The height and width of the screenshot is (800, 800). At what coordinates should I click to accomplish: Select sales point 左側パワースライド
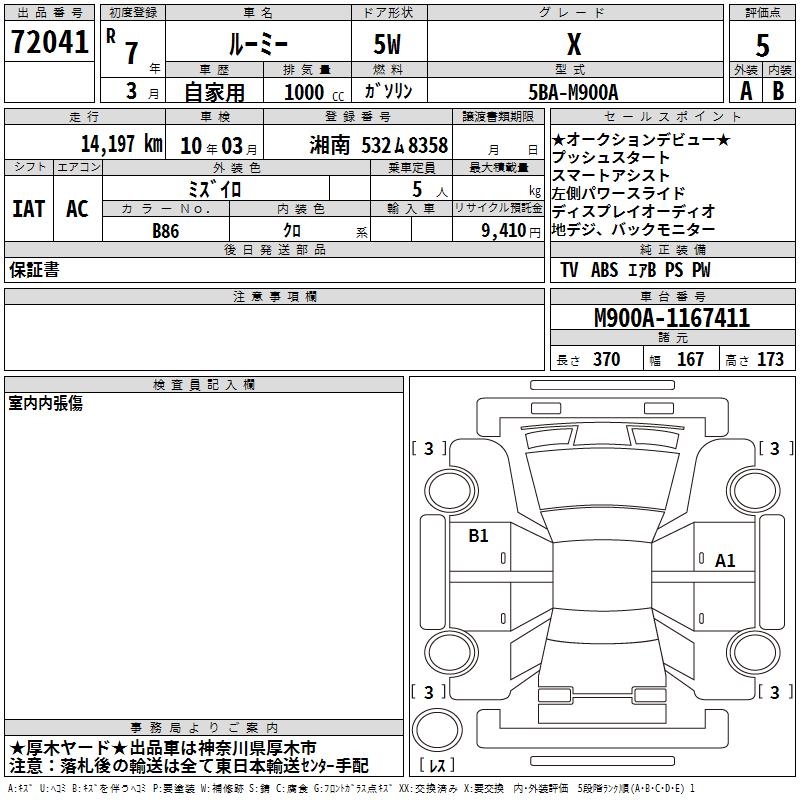coord(618,193)
